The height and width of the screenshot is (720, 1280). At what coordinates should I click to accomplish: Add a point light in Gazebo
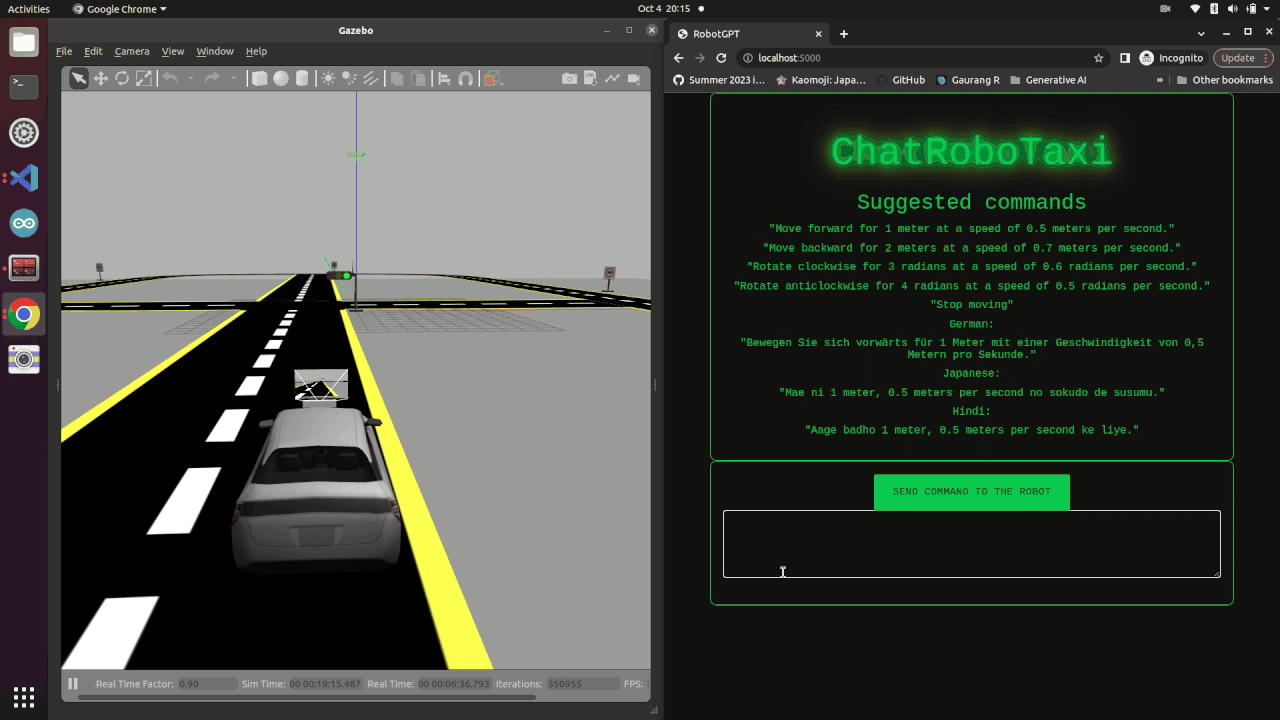click(x=328, y=79)
